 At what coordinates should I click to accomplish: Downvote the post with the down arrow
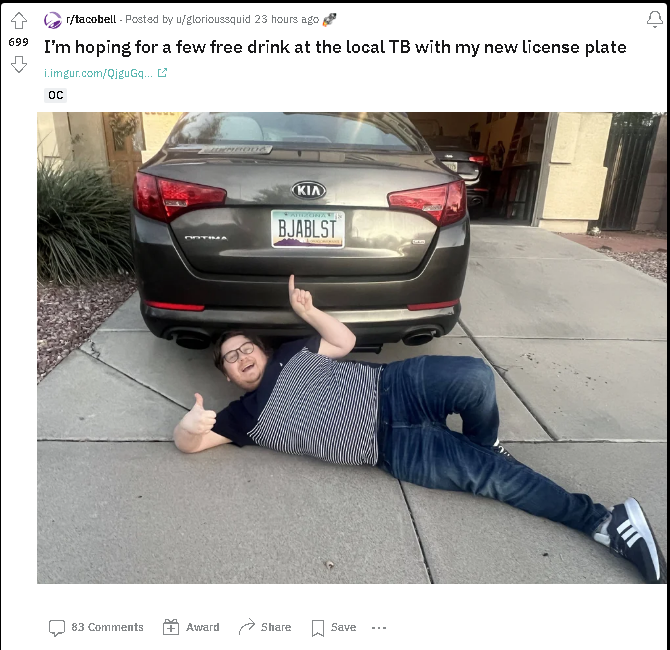[x=18, y=65]
